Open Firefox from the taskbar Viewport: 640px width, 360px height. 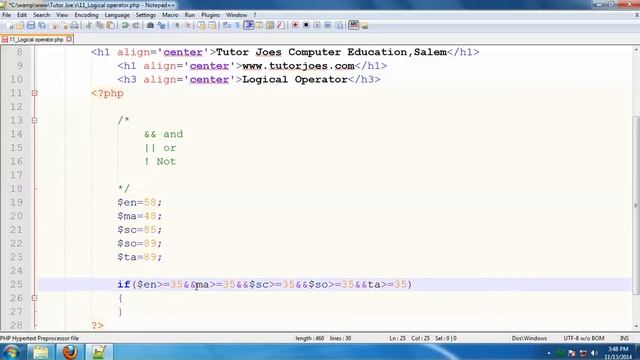pyautogui.click(x=70, y=352)
